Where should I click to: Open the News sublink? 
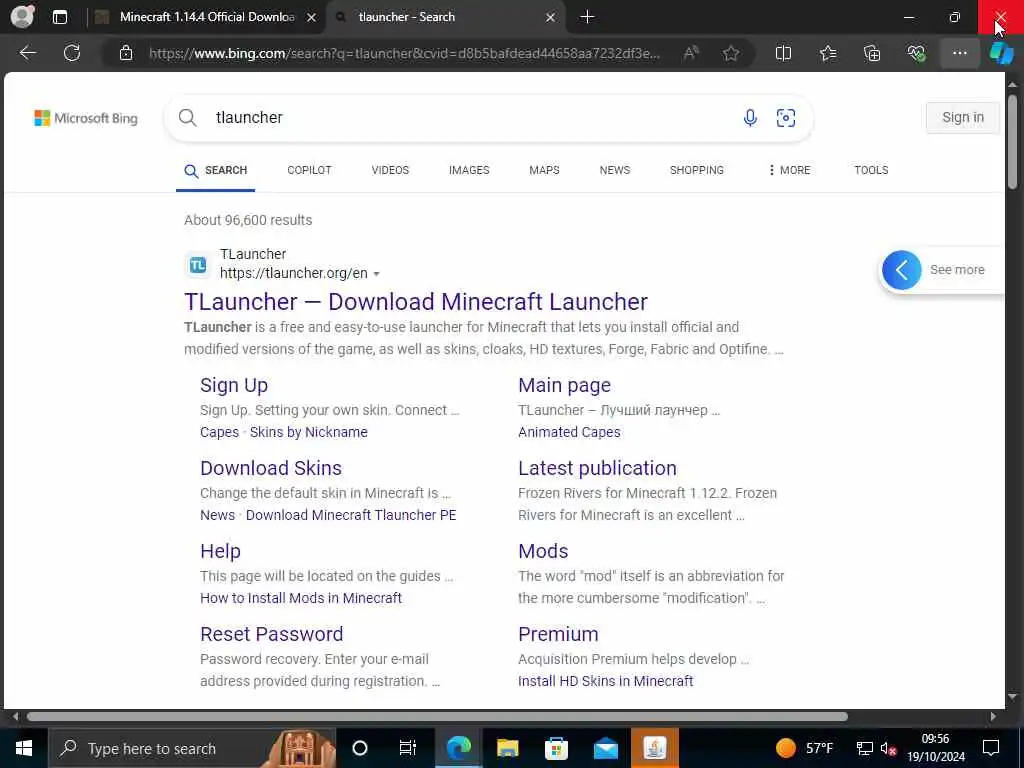pyautogui.click(x=217, y=515)
